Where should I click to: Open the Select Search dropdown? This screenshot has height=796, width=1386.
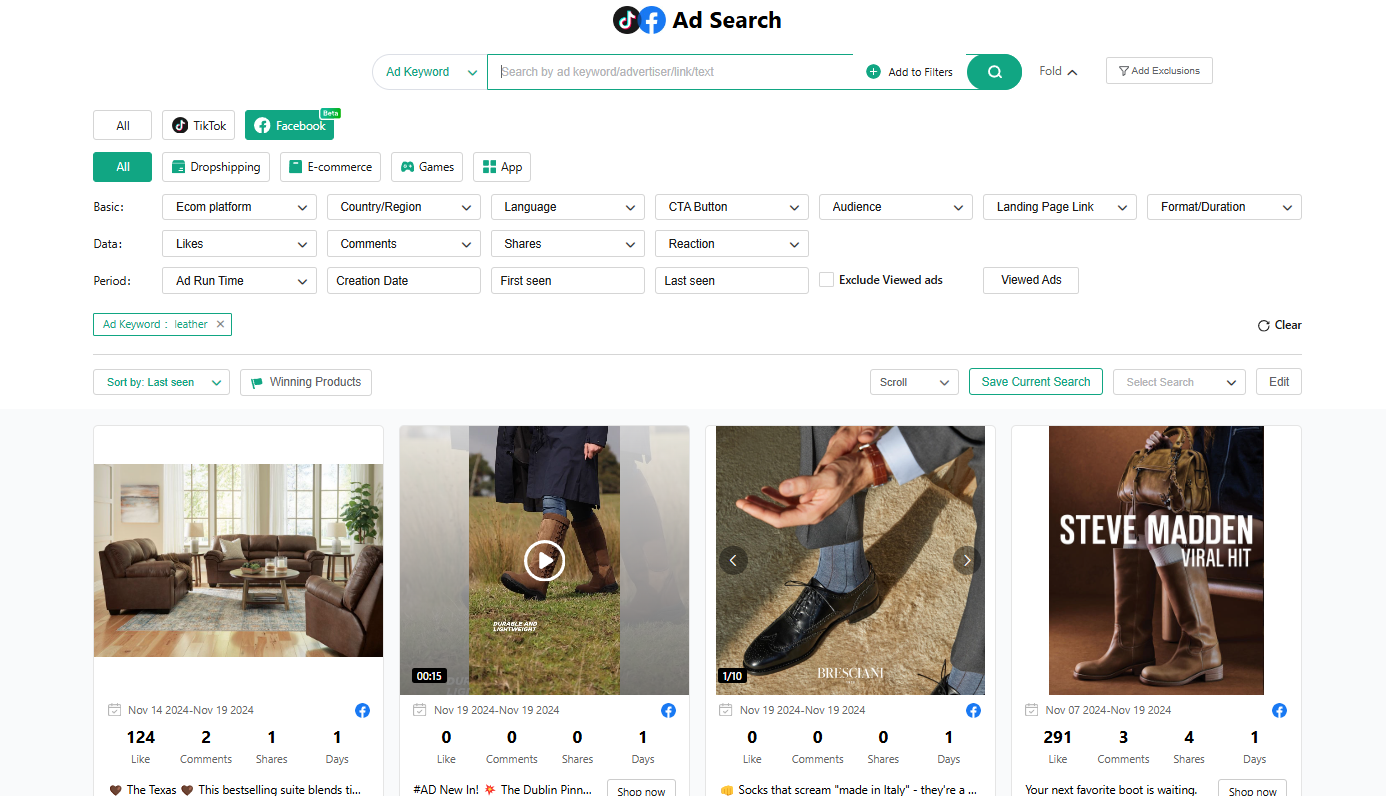[x=1179, y=382]
